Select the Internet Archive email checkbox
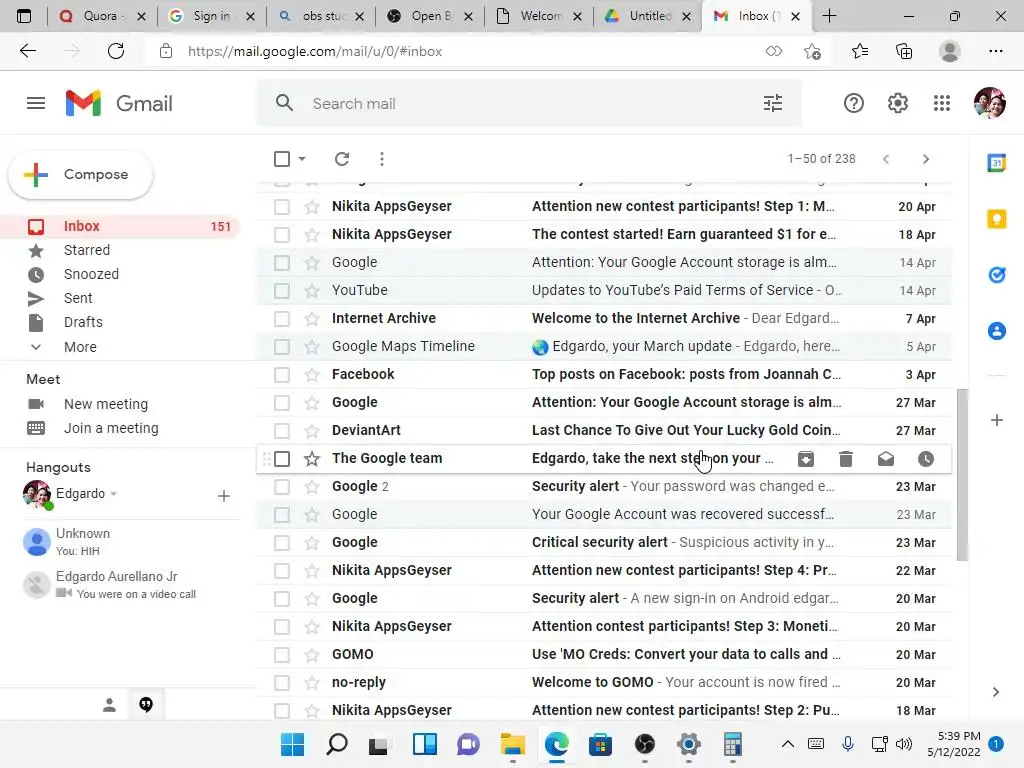The width and height of the screenshot is (1024, 768). click(282, 319)
